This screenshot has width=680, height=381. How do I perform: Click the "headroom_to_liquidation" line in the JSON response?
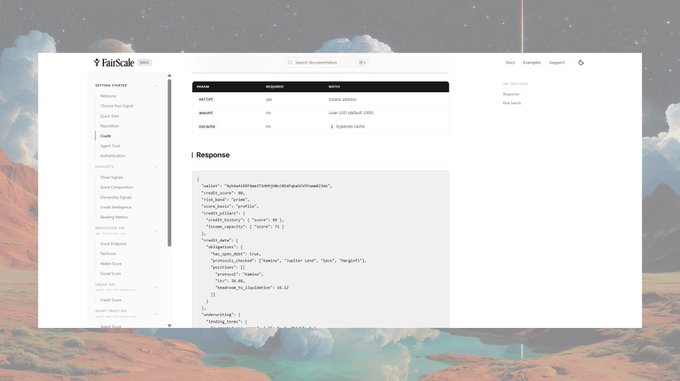pyautogui.click(x=252, y=287)
